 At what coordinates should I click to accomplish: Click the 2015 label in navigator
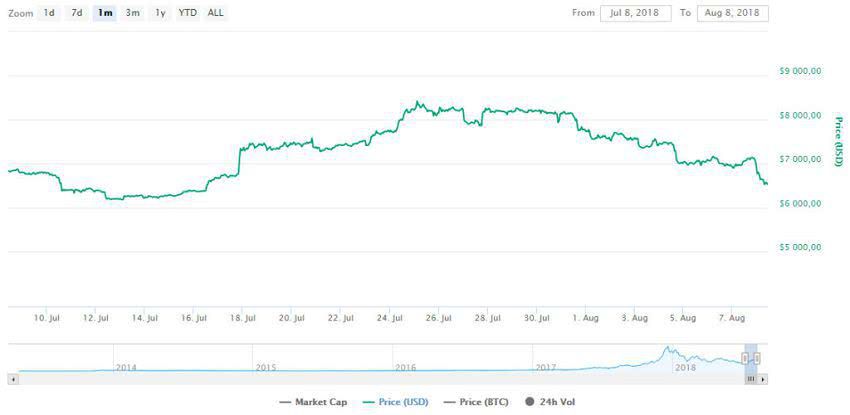click(266, 367)
